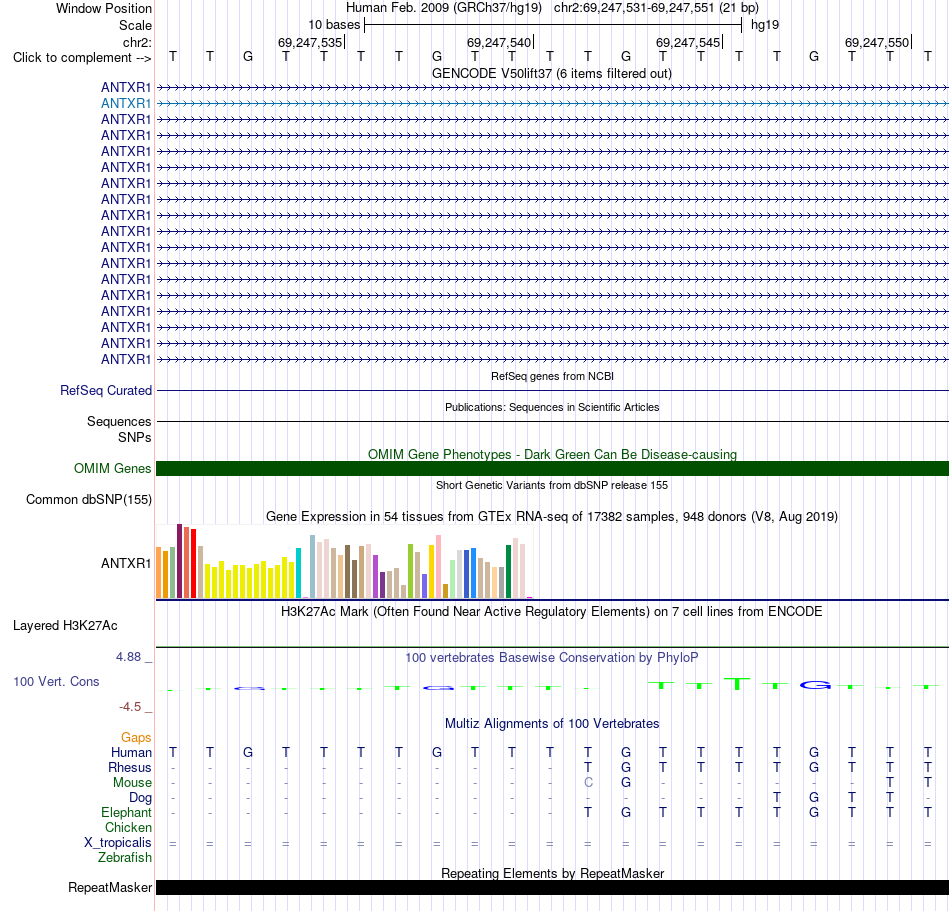This screenshot has height=911, width=950.
Task: Select the Common dbSNP(155) track label
Action: (89, 500)
